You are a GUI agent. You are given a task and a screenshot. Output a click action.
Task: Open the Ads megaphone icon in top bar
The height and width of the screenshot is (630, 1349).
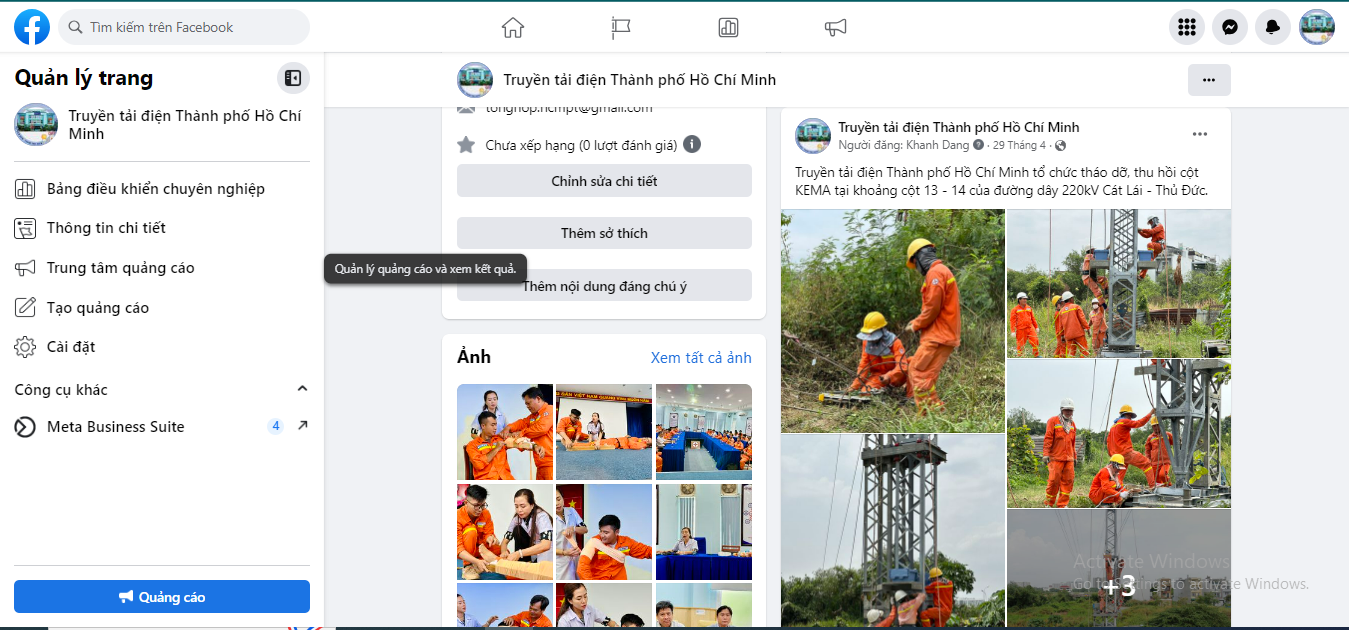836,28
